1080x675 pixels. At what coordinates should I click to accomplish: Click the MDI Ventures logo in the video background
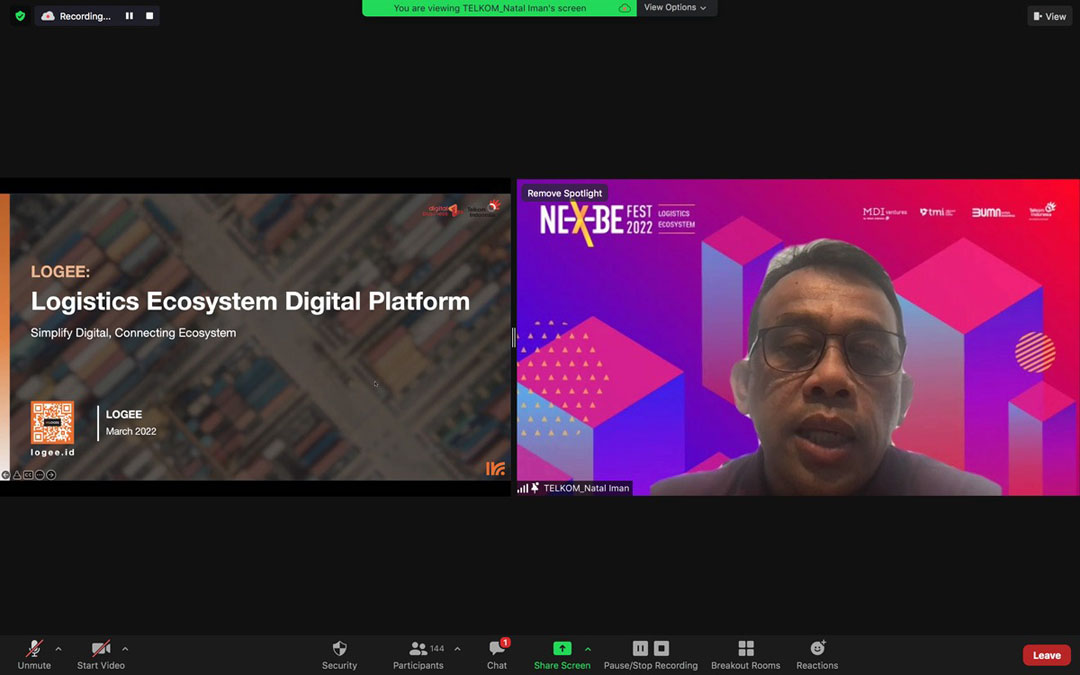coord(884,213)
